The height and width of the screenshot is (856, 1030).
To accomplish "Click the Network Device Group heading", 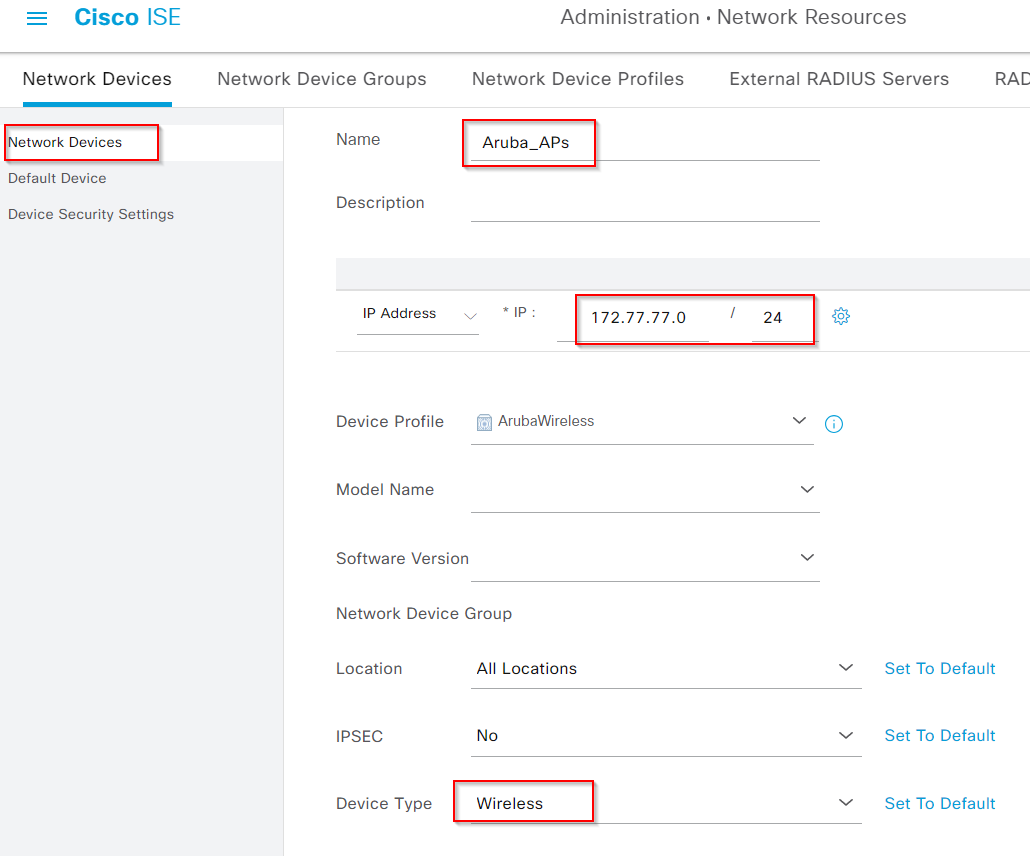I will (x=424, y=614).
